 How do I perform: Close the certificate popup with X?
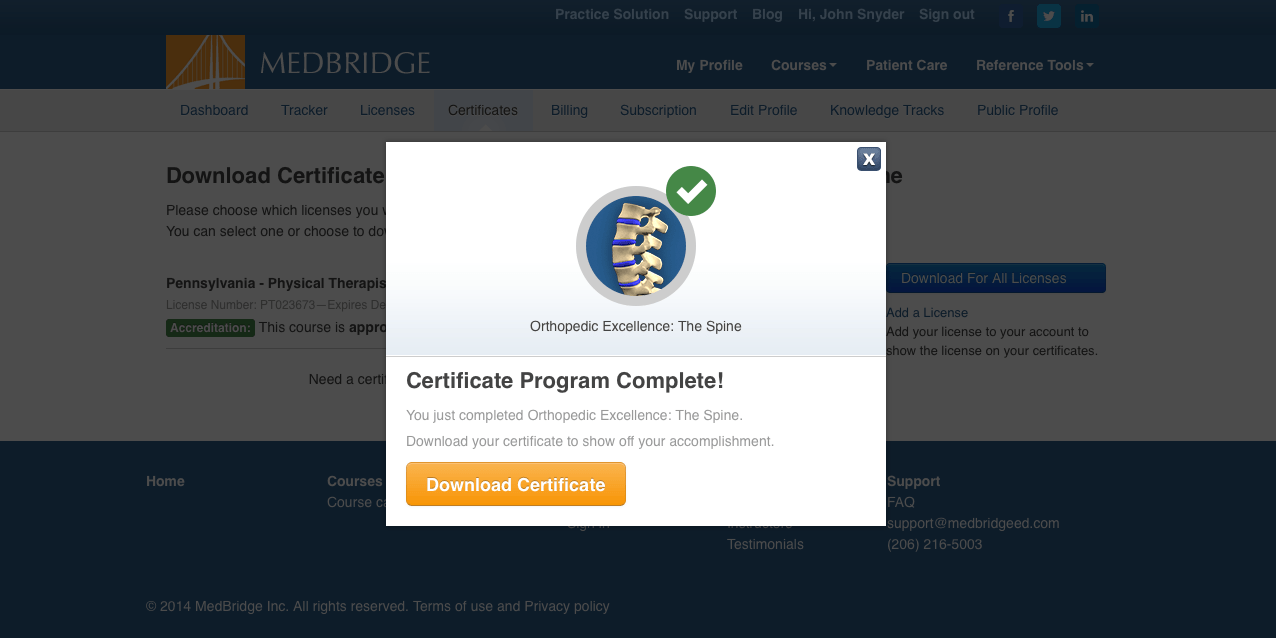click(x=869, y=158)
